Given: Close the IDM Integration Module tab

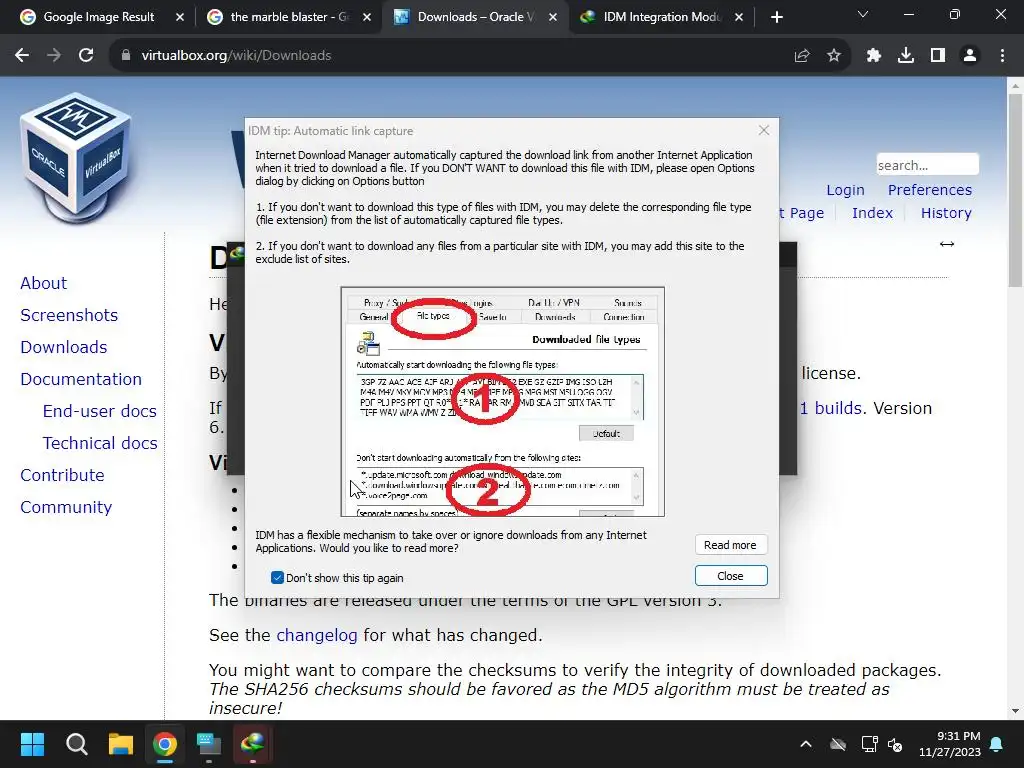Looking at the screenshot, I should [739, 17].
